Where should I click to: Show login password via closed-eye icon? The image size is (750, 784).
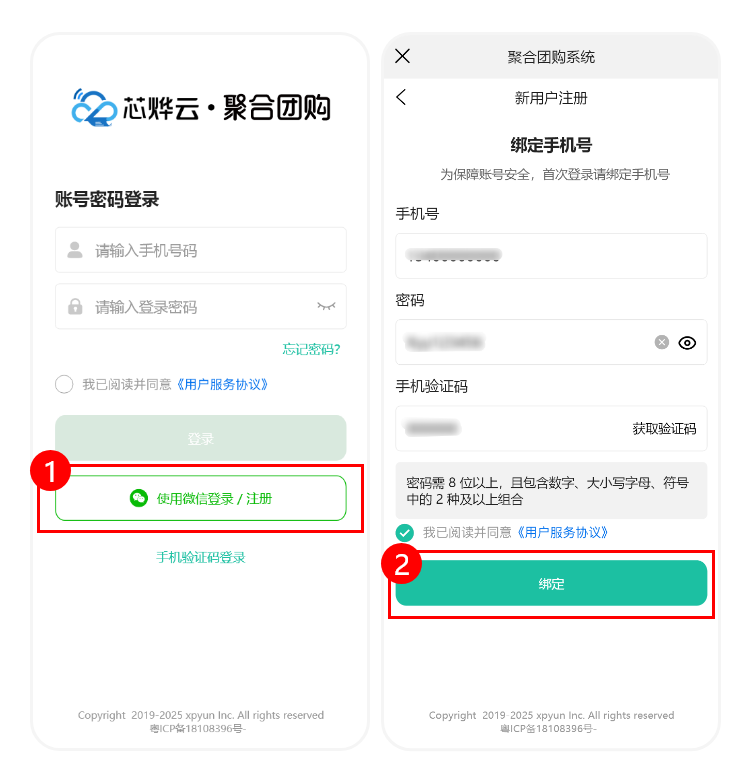coord(326,306)
